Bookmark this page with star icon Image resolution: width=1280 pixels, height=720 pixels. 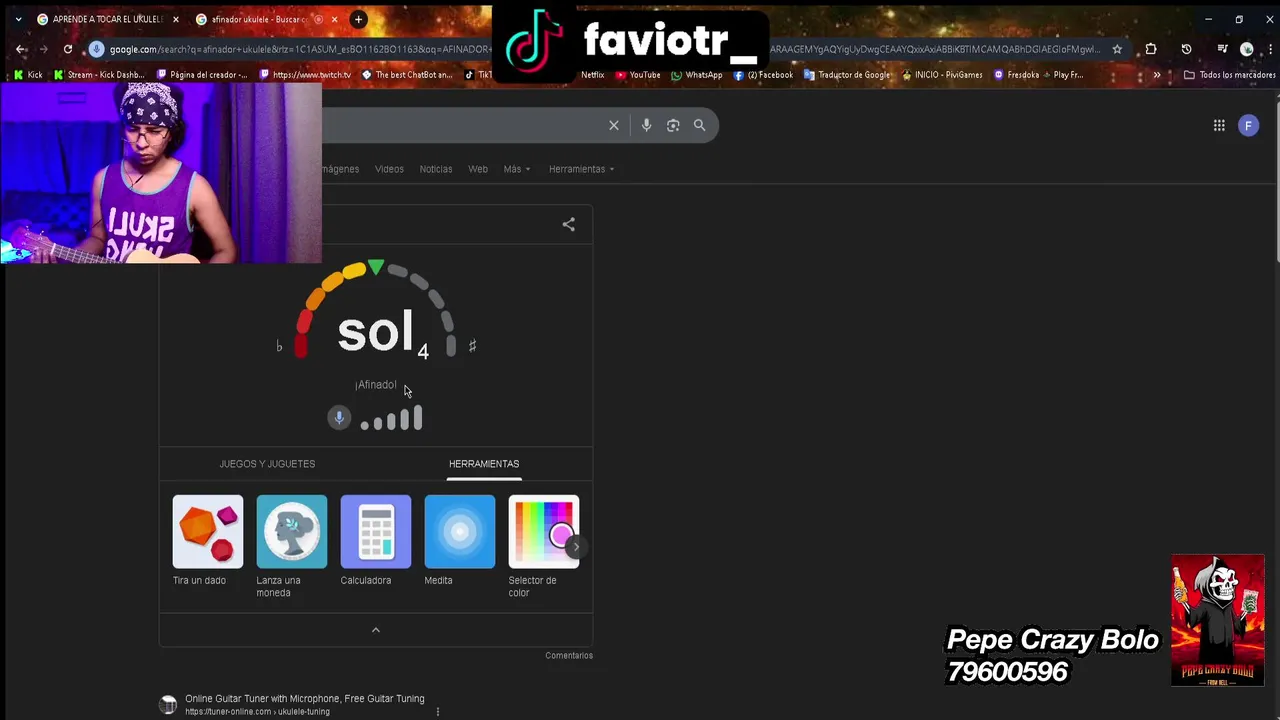(x=1117, y=49)
